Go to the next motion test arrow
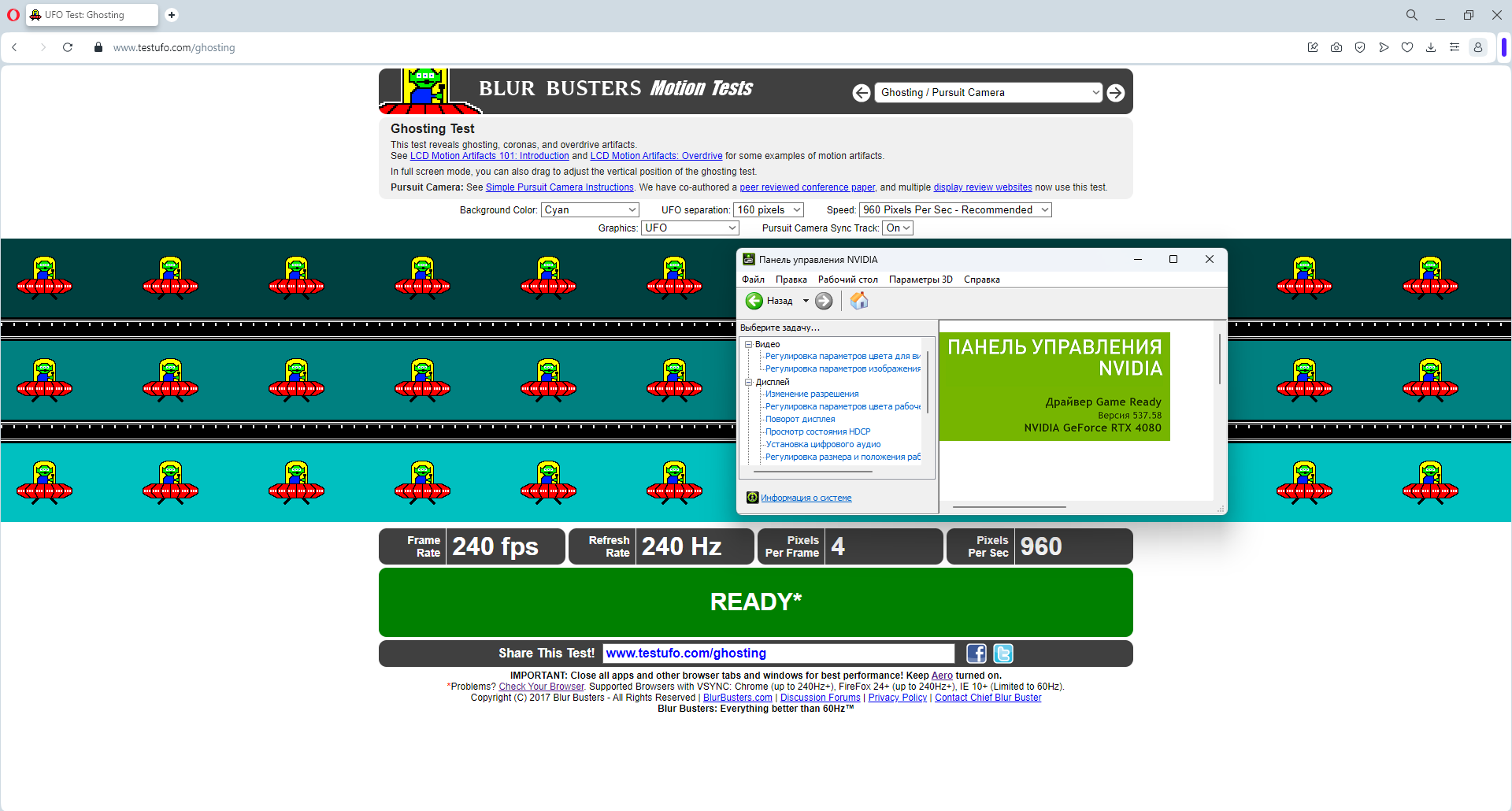This screenshot has height=811, width=1512. (1116, 93)
